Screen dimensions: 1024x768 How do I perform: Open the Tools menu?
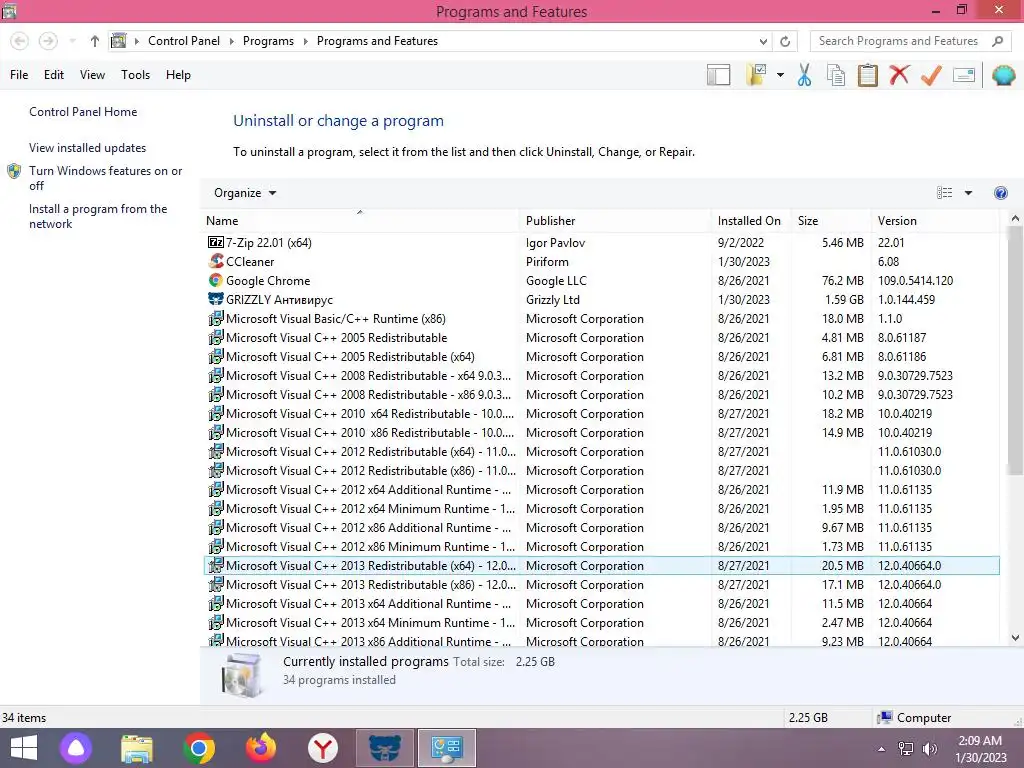click(135, 75)
